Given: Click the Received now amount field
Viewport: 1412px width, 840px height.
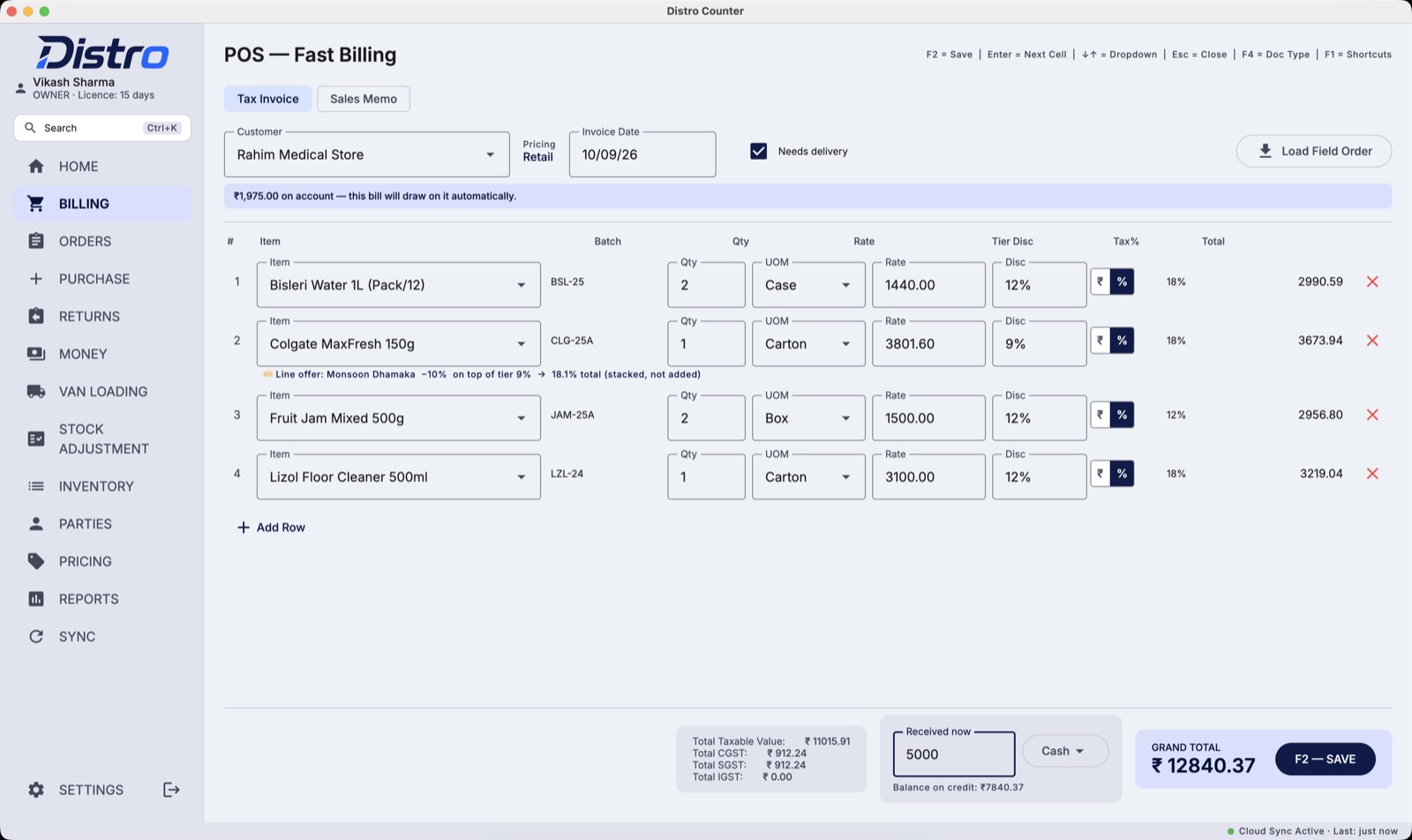Looking at the screenshot, I should (x=954, y=754).
